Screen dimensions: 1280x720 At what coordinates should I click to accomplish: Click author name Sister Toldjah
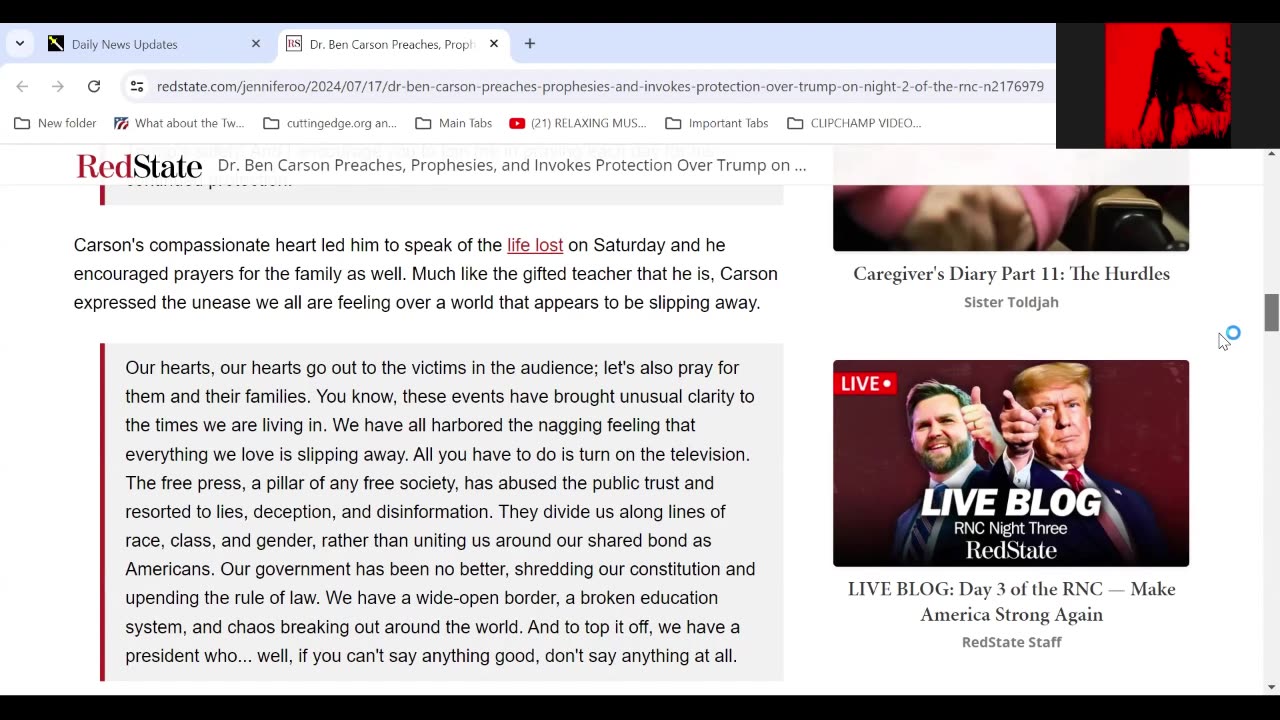(x=1011, y=302)
